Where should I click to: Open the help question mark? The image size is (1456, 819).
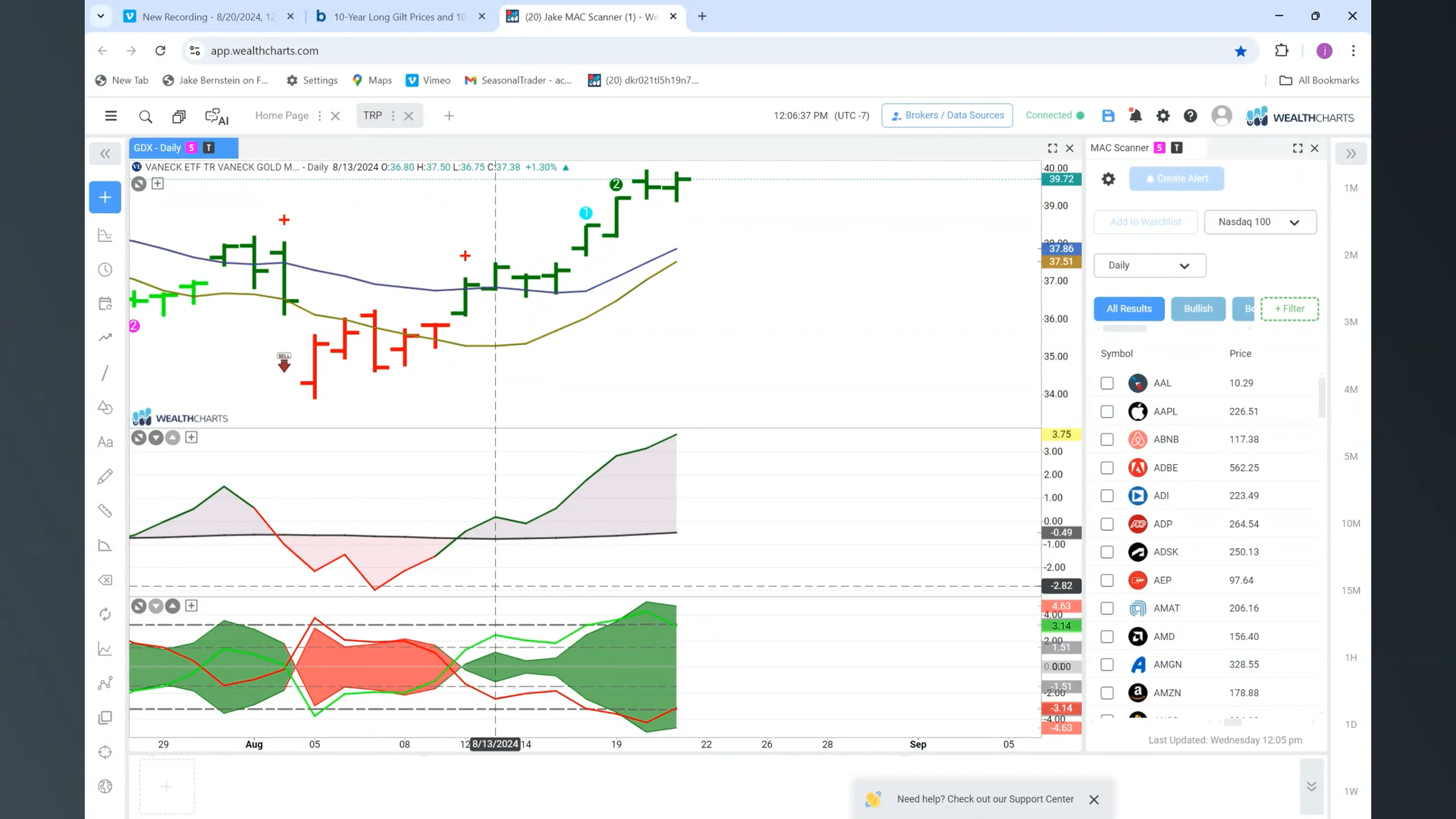1191,116
